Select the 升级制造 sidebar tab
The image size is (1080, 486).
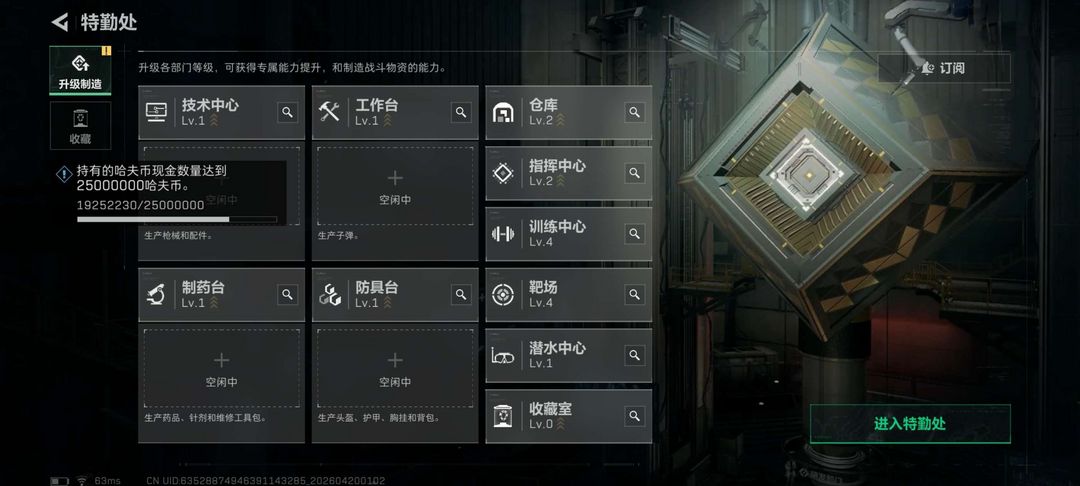pyautogui.click(x=81, y=71)
